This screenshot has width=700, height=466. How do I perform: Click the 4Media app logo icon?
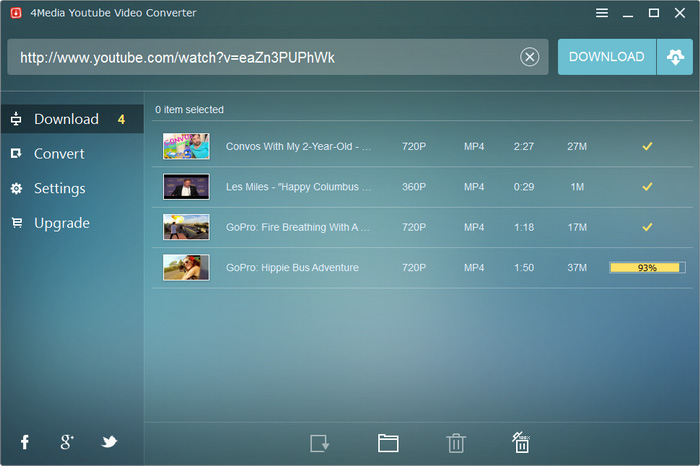pyautogui.click(x=16, y=13)
